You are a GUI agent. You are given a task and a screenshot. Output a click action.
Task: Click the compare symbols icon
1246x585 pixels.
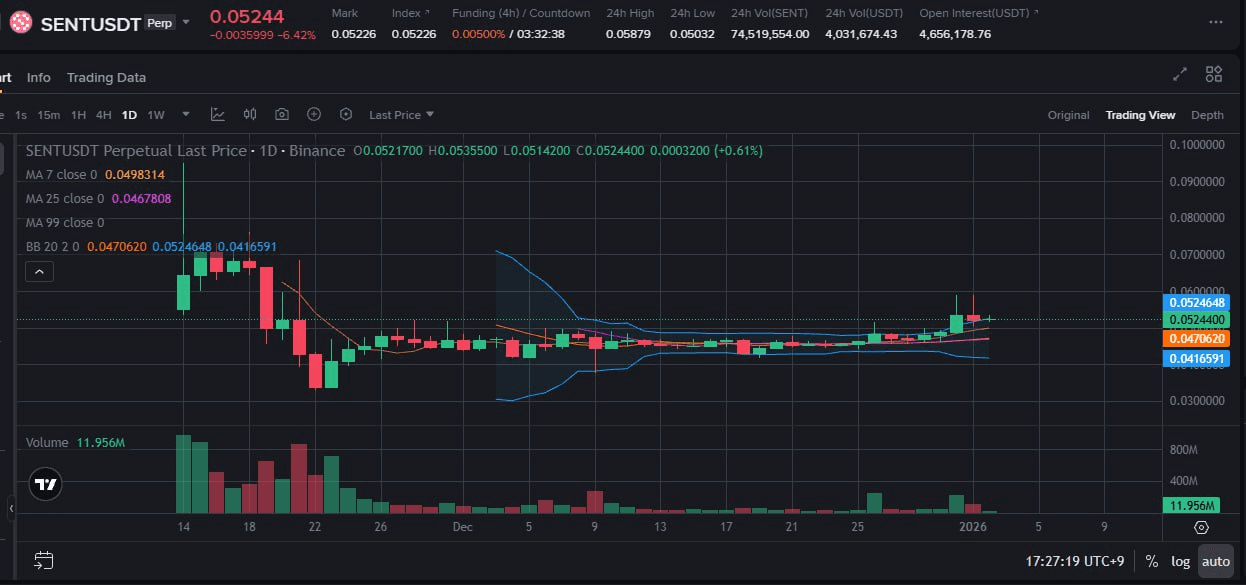(250, 114)
